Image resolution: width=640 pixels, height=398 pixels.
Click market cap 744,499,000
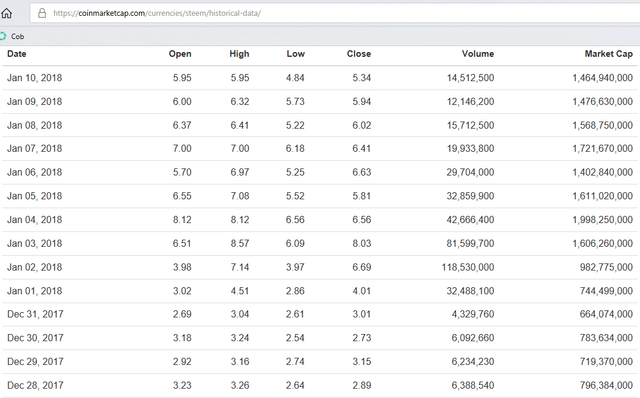tap(606, 291)
